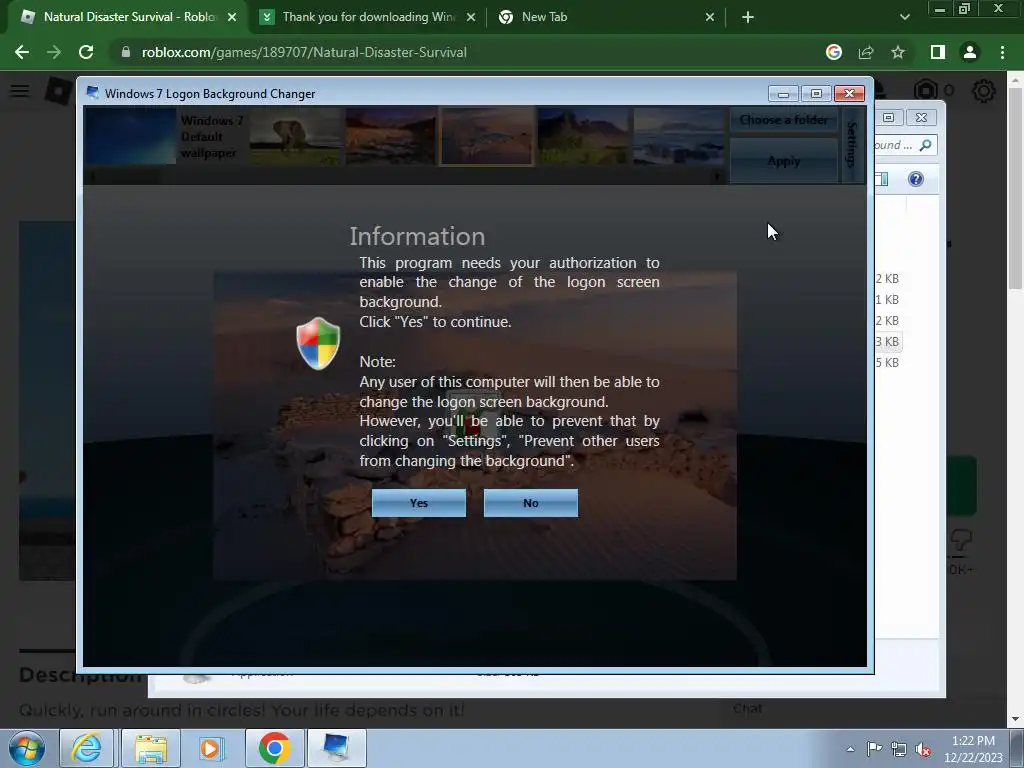This screenshot has width=1024, height=768.
Task: Open the Windows Start button
Action: pyautogui.click(x=27, y=748)
